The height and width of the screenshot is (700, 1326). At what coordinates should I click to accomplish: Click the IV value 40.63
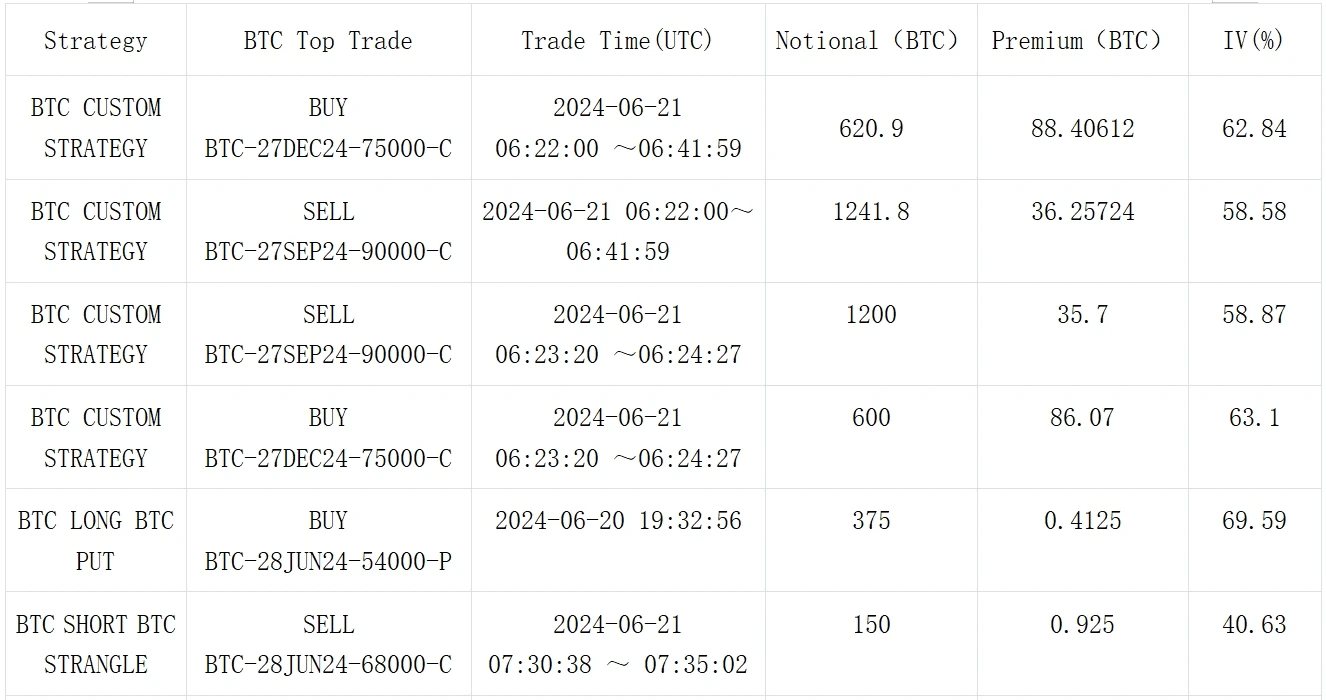(x=1254, y=625)
